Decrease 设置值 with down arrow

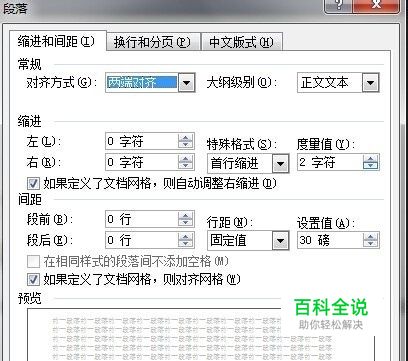pyautogui.click(x=370, y=244)
